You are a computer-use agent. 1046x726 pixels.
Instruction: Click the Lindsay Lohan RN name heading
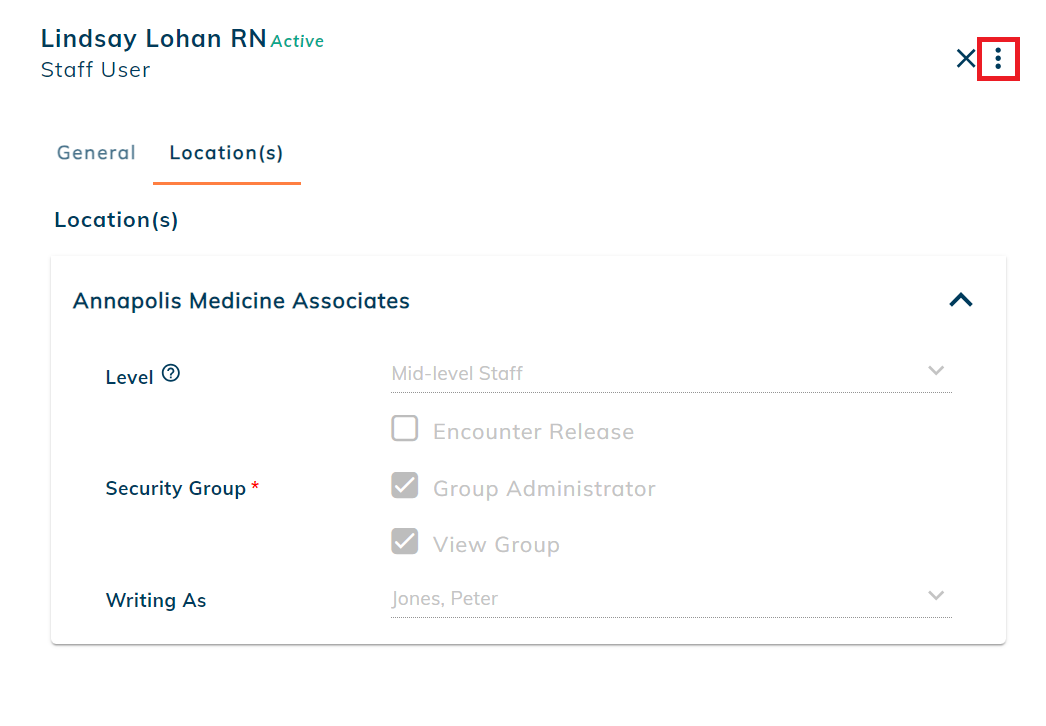click(x=153, y=39)
